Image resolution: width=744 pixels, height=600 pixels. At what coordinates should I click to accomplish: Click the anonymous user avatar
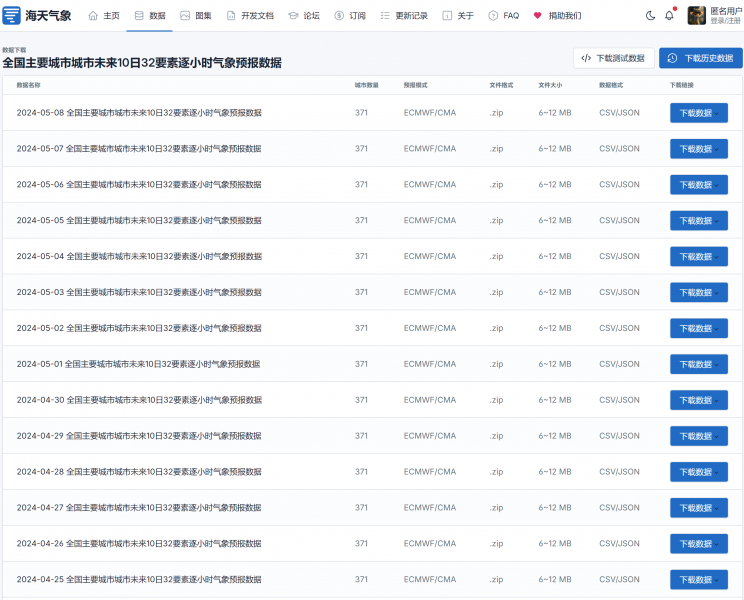[x=696, y=16]
